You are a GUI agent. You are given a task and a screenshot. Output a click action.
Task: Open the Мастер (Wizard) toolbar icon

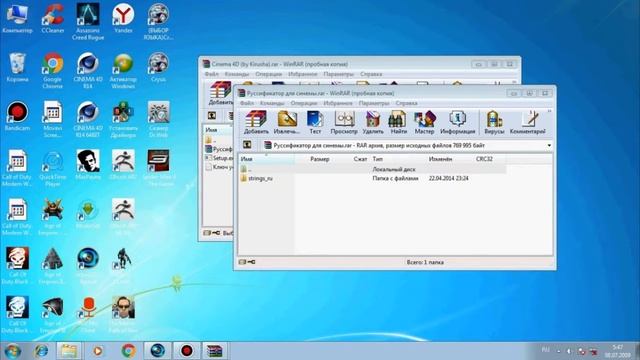[x=424, y=122]
